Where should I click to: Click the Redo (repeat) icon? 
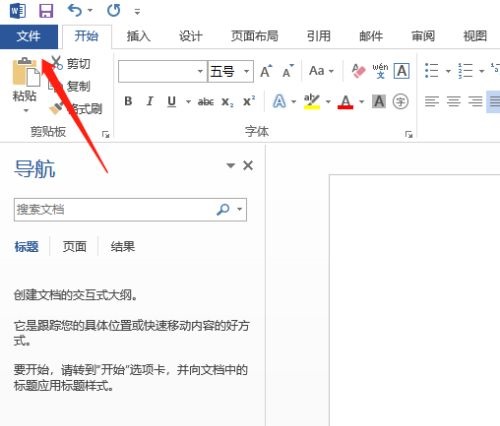pyautogui.click(x=113, y=10)
